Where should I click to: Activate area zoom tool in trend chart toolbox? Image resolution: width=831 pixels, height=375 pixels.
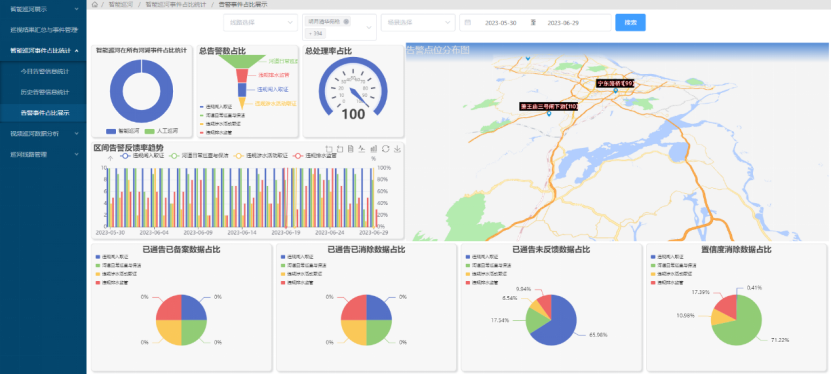[329, 149]
